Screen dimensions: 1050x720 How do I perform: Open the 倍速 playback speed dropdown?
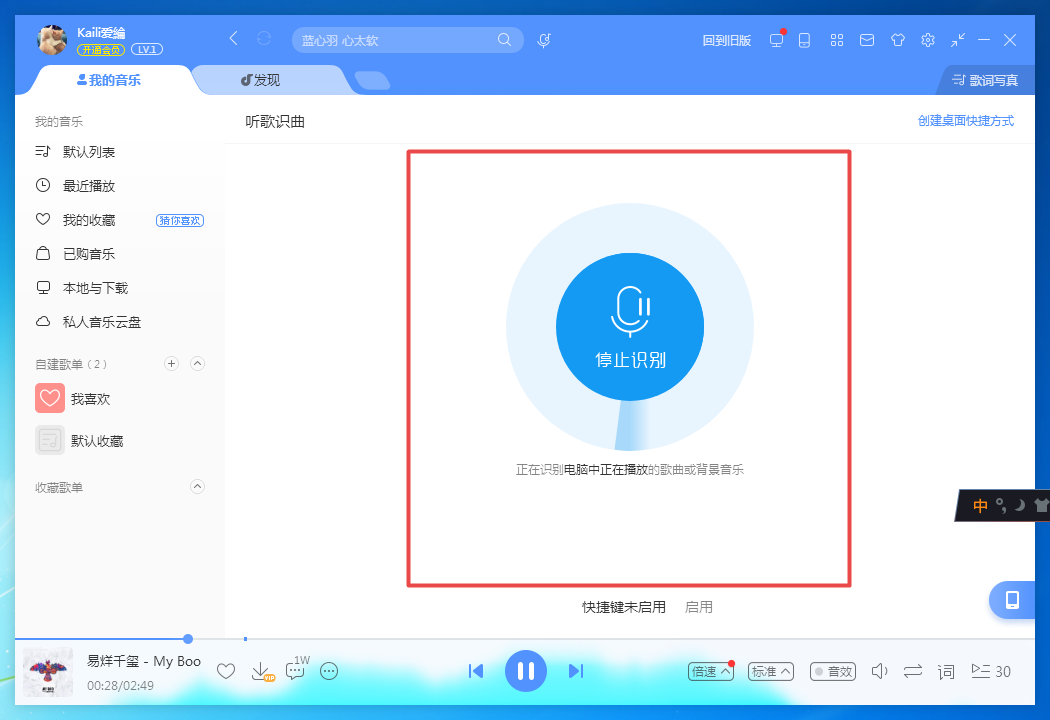[711, 671]
